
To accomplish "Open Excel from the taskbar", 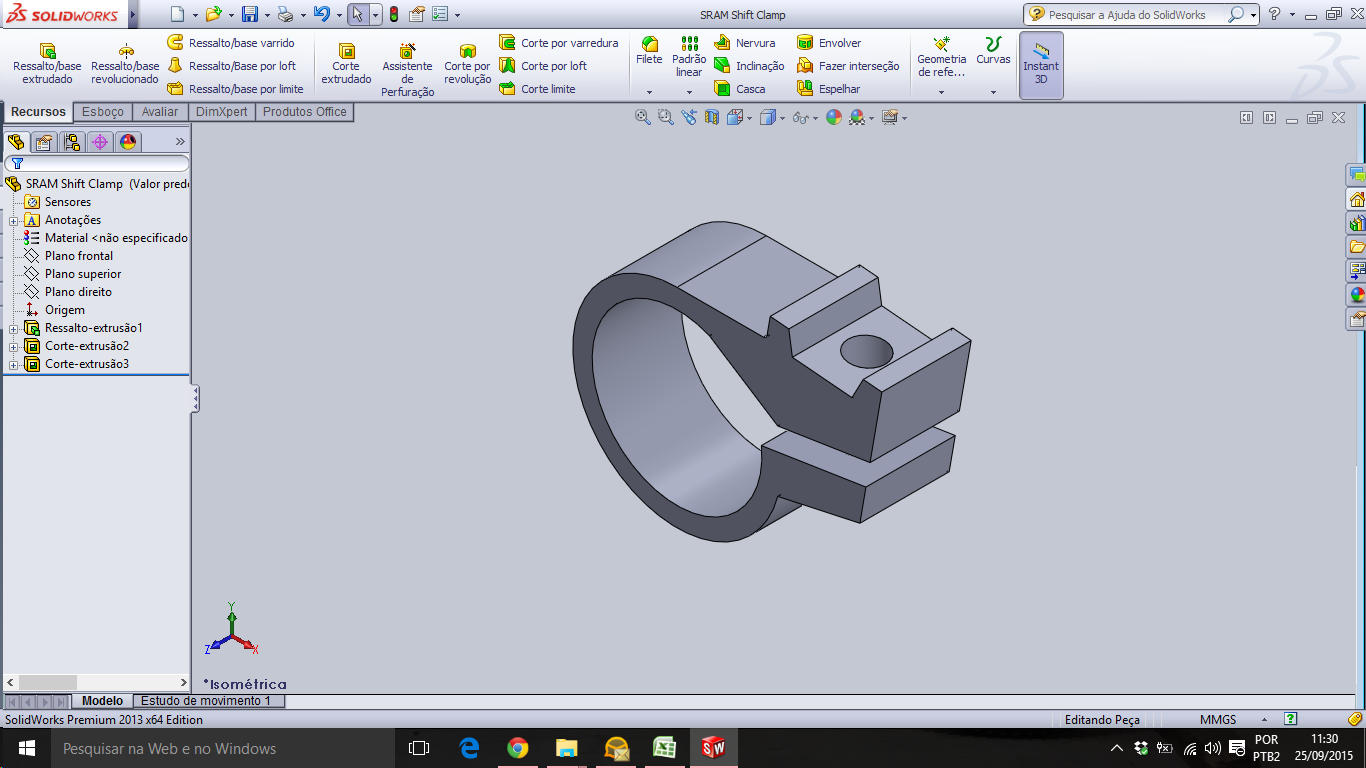I will tap(664, 748).
